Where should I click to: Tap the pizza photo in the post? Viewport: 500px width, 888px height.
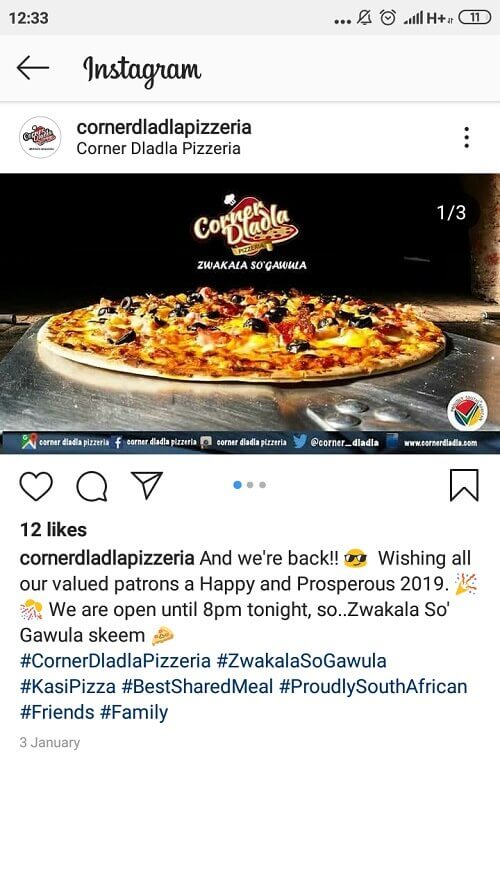(250, 314)
